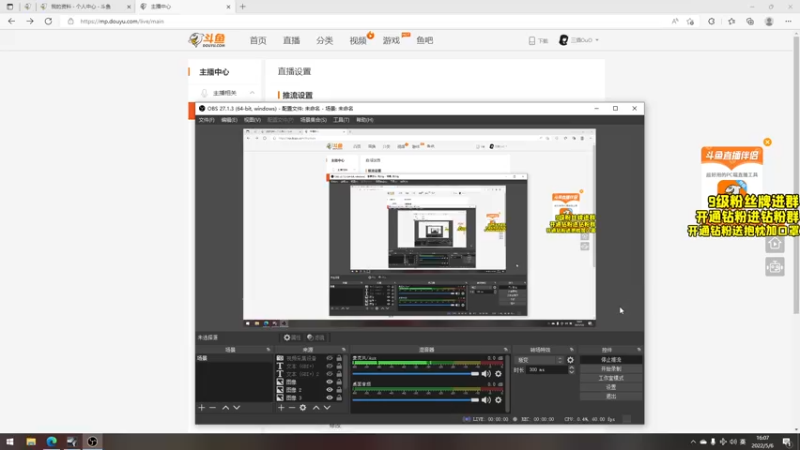Remove the selected source with the minus icon
The height and width of the screenshot is (450, 800).
[292, 408]
